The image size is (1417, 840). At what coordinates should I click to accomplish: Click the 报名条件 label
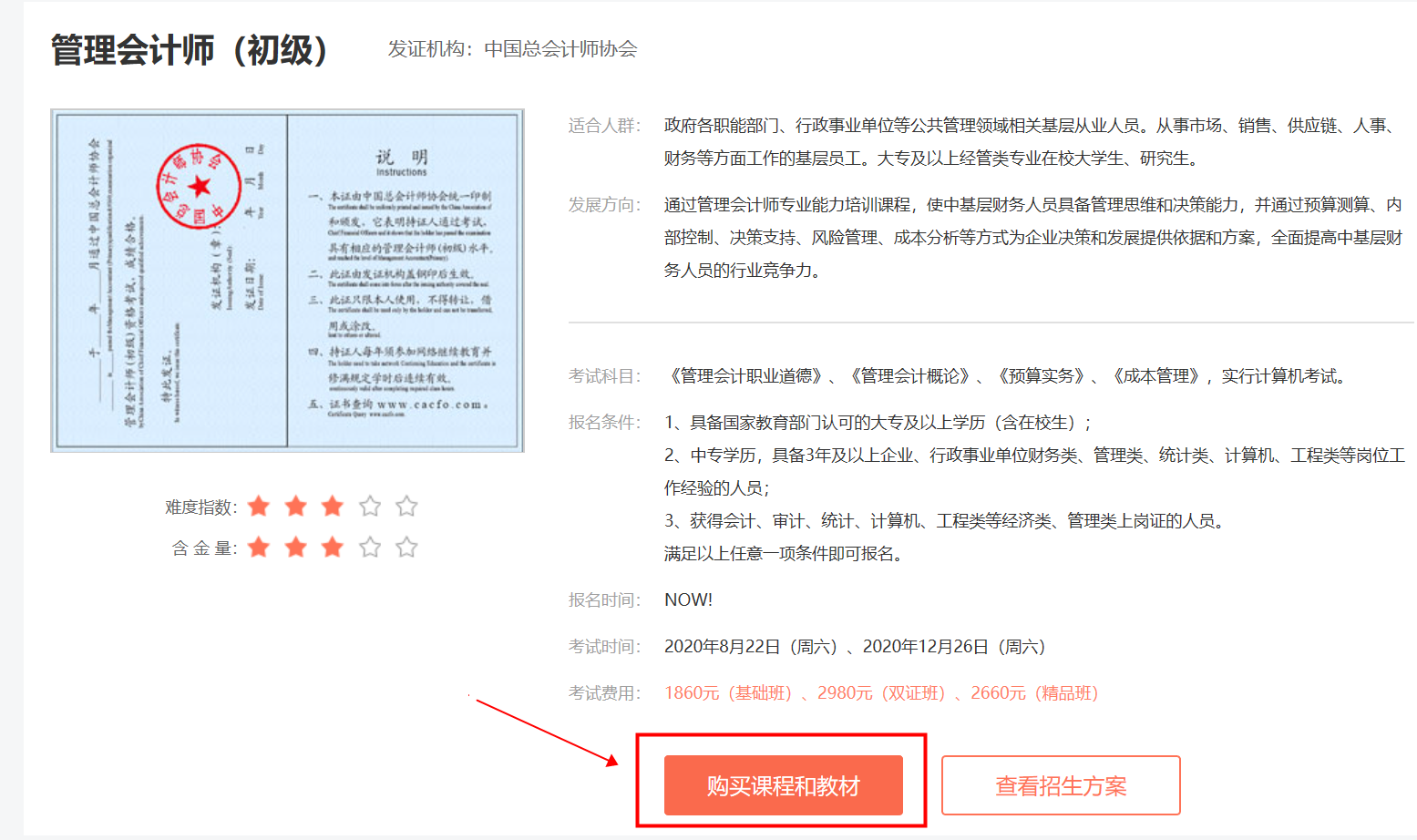coord(604,423)
